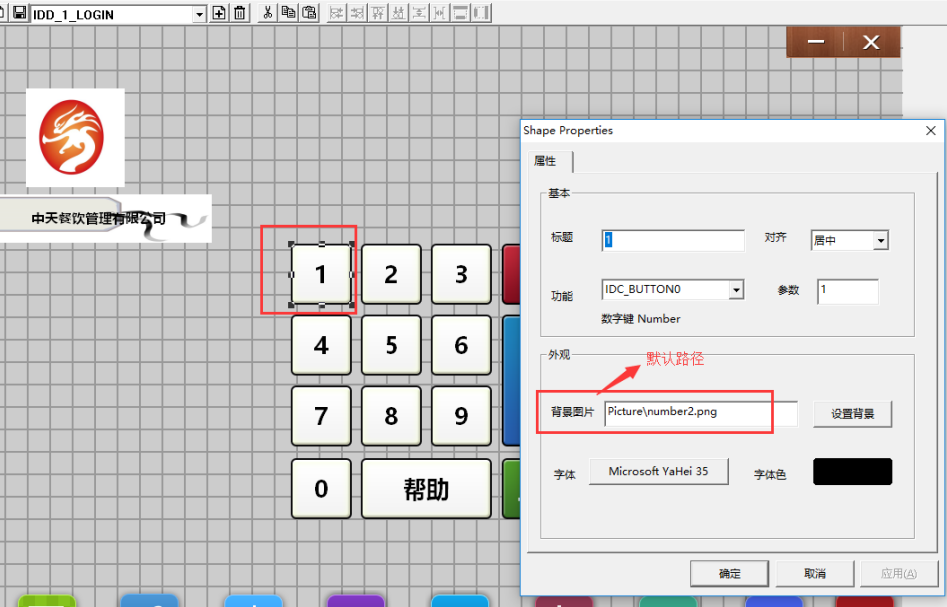Select keypad button 2 on canvas
The height and width of the screenshot is (607, 947).
391,275
